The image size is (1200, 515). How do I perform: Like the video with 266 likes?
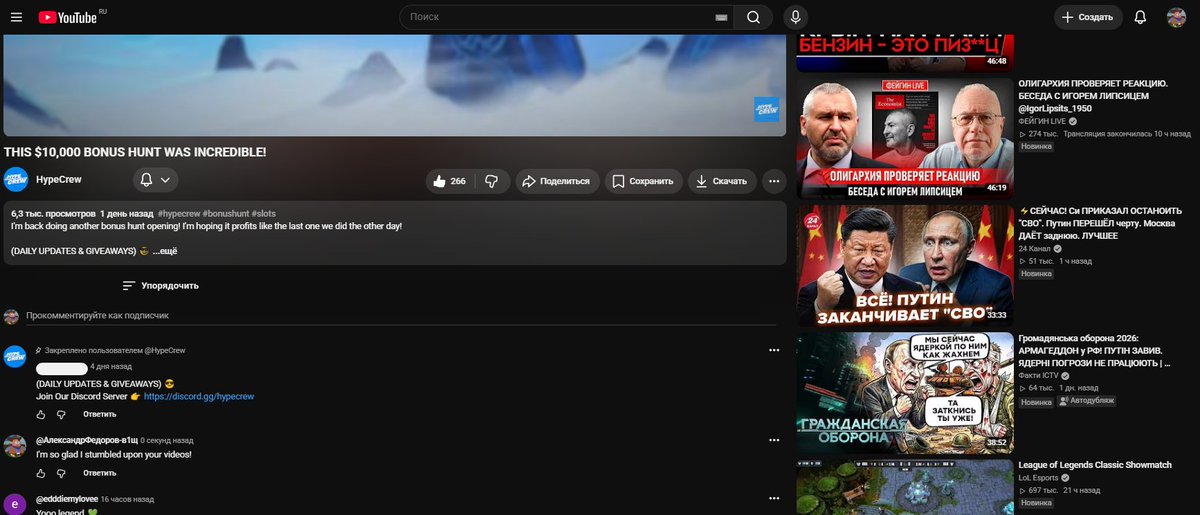449,181
